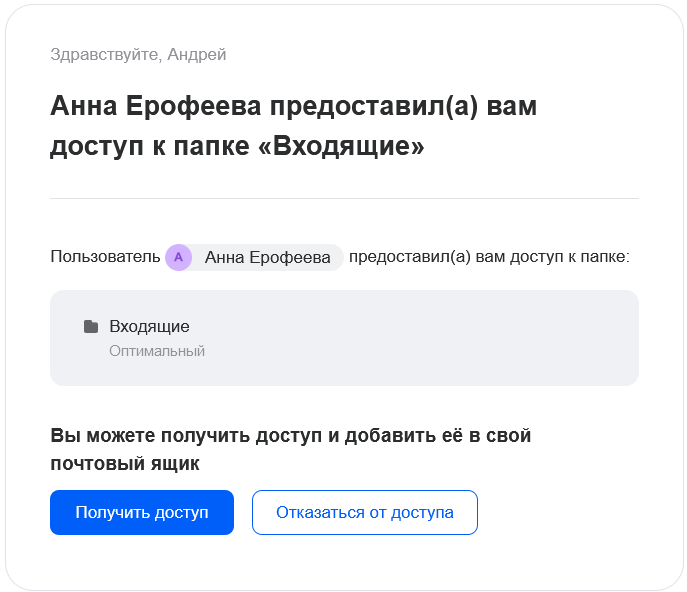
Task: Click the text "предоставил(а) вам доступ к папке:"
Action: click(489, 258)
